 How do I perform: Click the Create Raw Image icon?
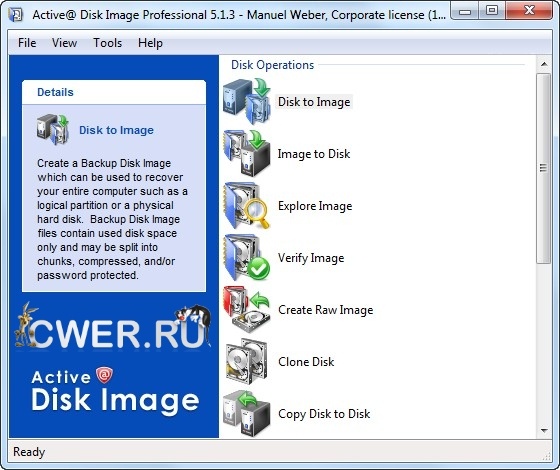coord(247,310)
